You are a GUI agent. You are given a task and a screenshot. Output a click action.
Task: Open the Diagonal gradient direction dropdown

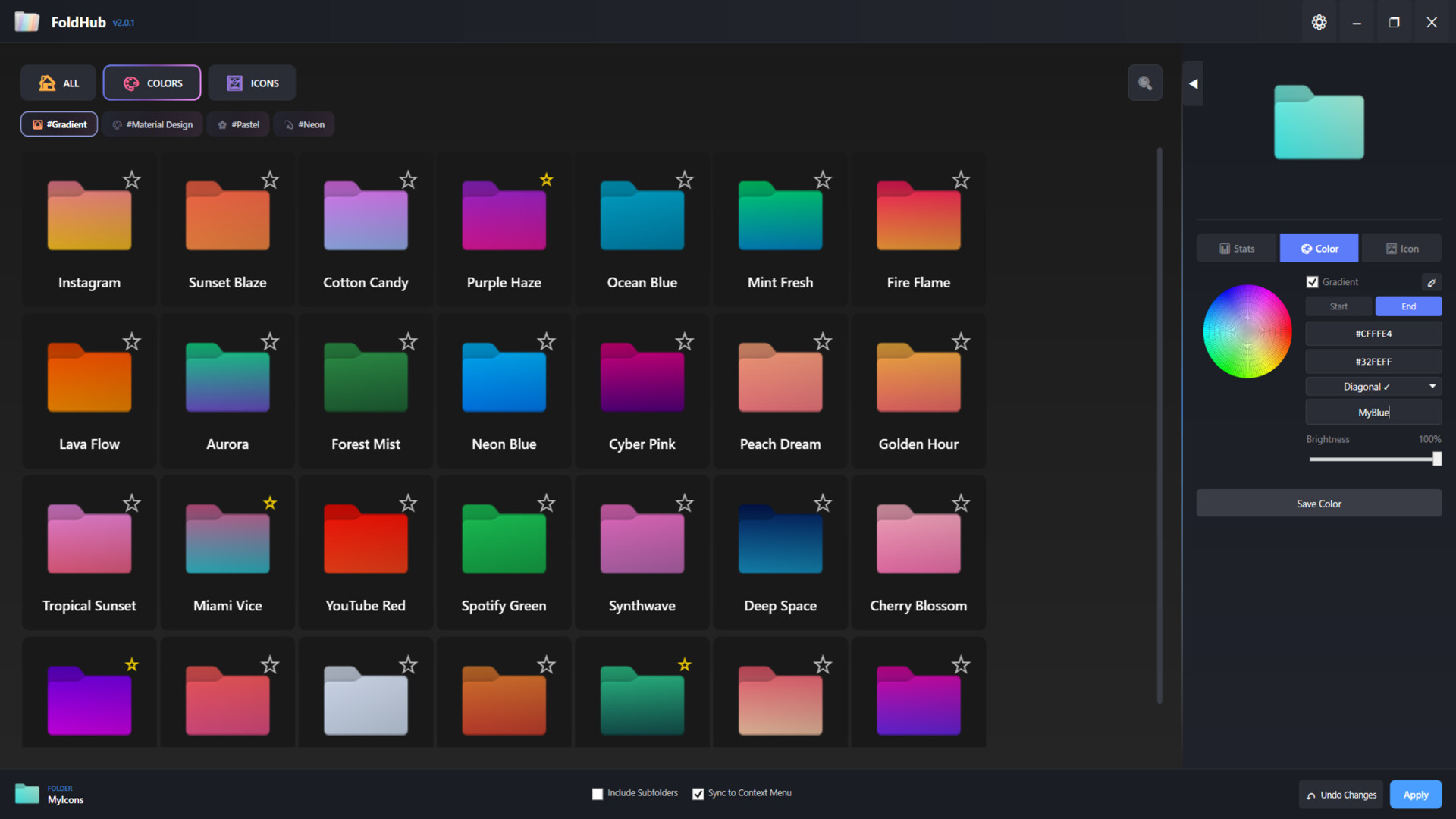(x=1373, y=386)
